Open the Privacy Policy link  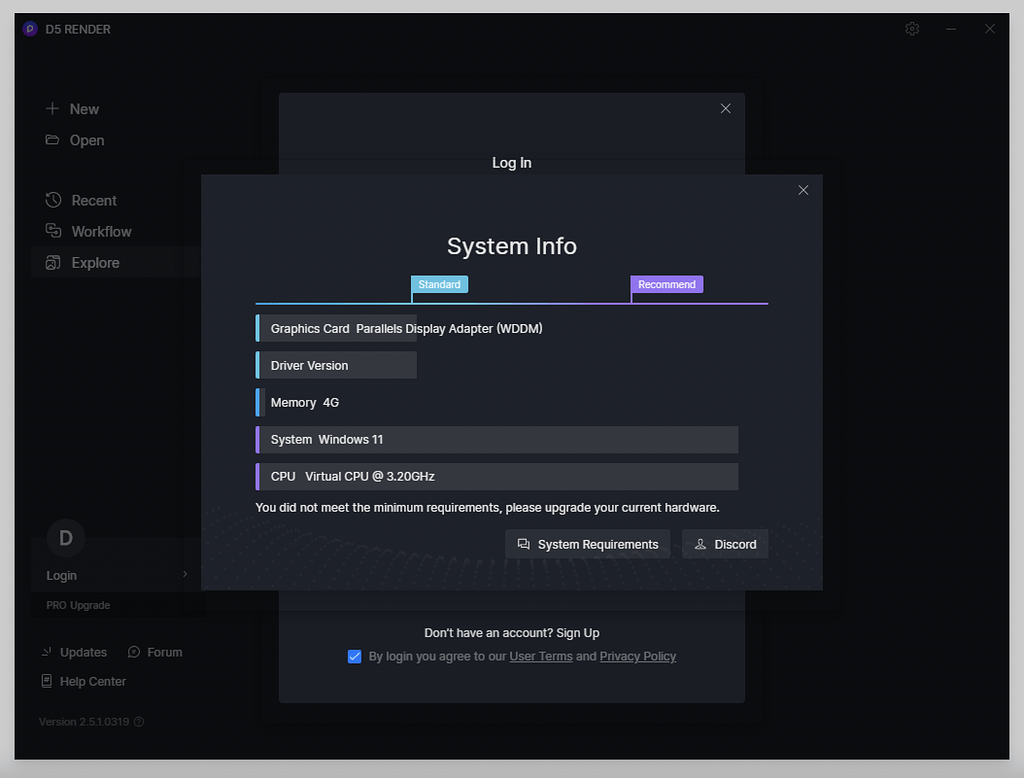tap(637, 657)
